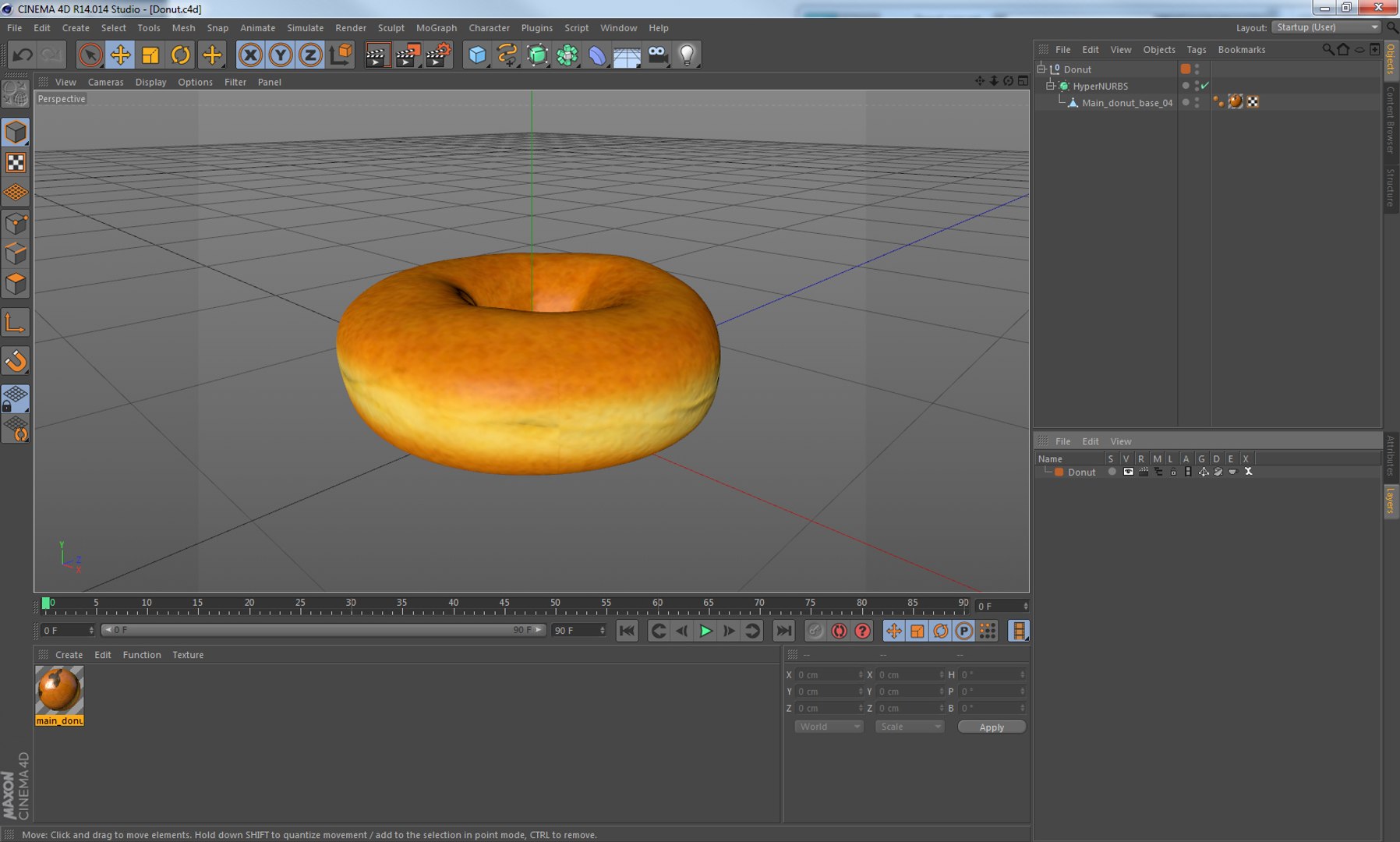Switch to Texture mode in left palette
Image resolution: width=1400 pixels, height=842 pixels.
pos(16,162)
